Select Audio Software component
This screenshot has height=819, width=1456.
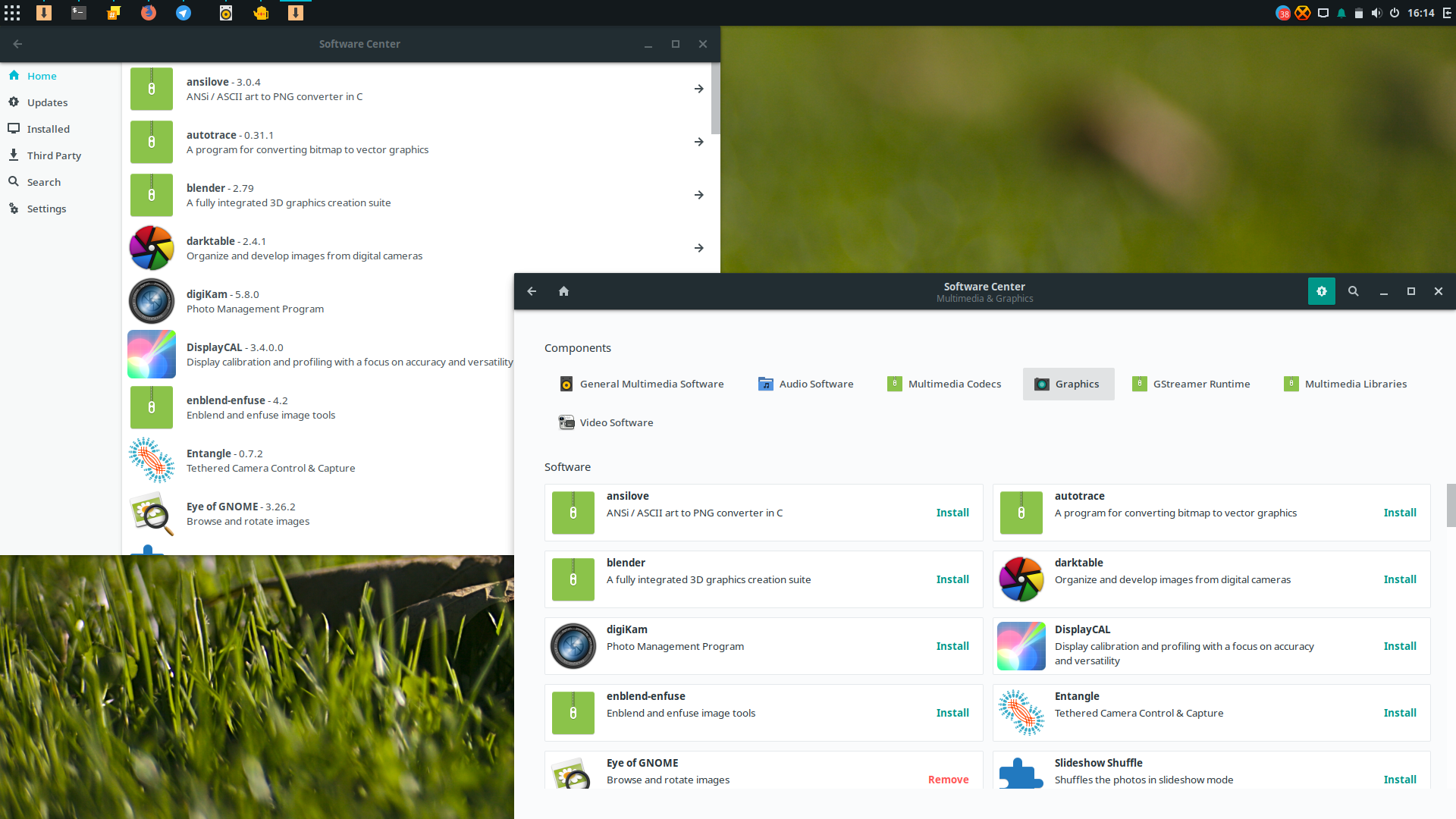[806, 384]
